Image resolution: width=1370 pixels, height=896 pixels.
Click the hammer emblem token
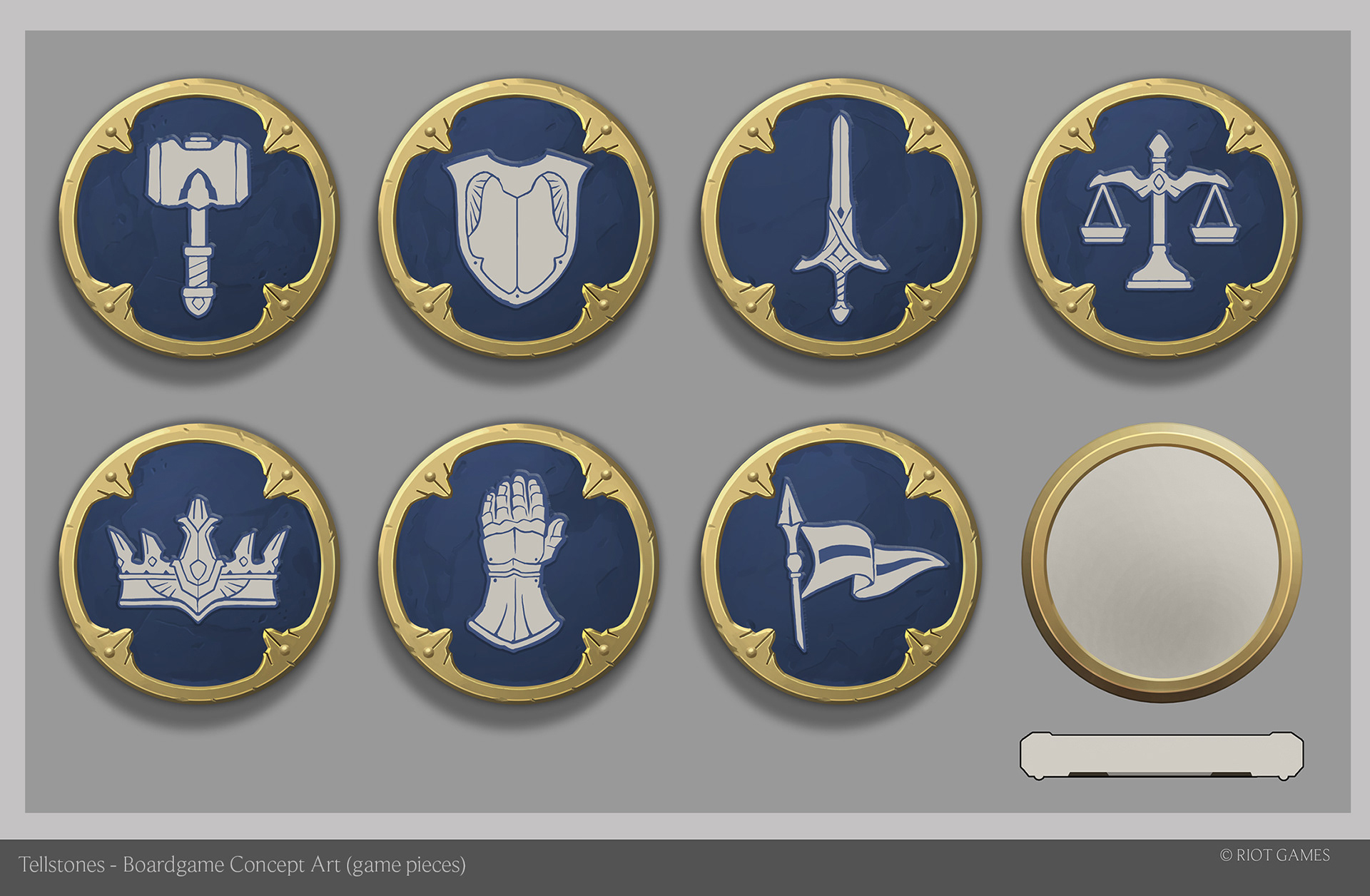[198, 217]
